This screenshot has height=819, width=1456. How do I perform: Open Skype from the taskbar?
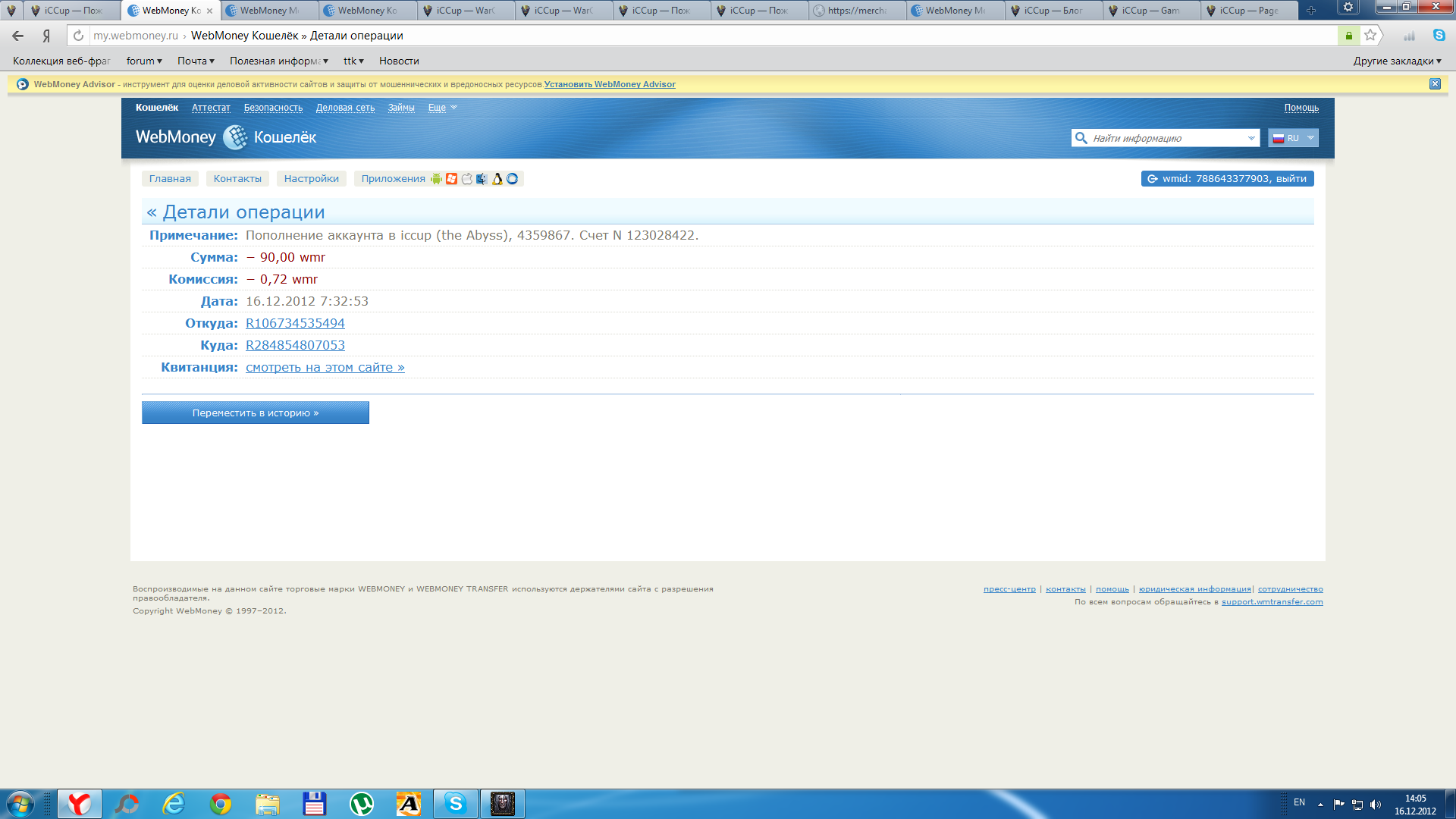point(456,804)
